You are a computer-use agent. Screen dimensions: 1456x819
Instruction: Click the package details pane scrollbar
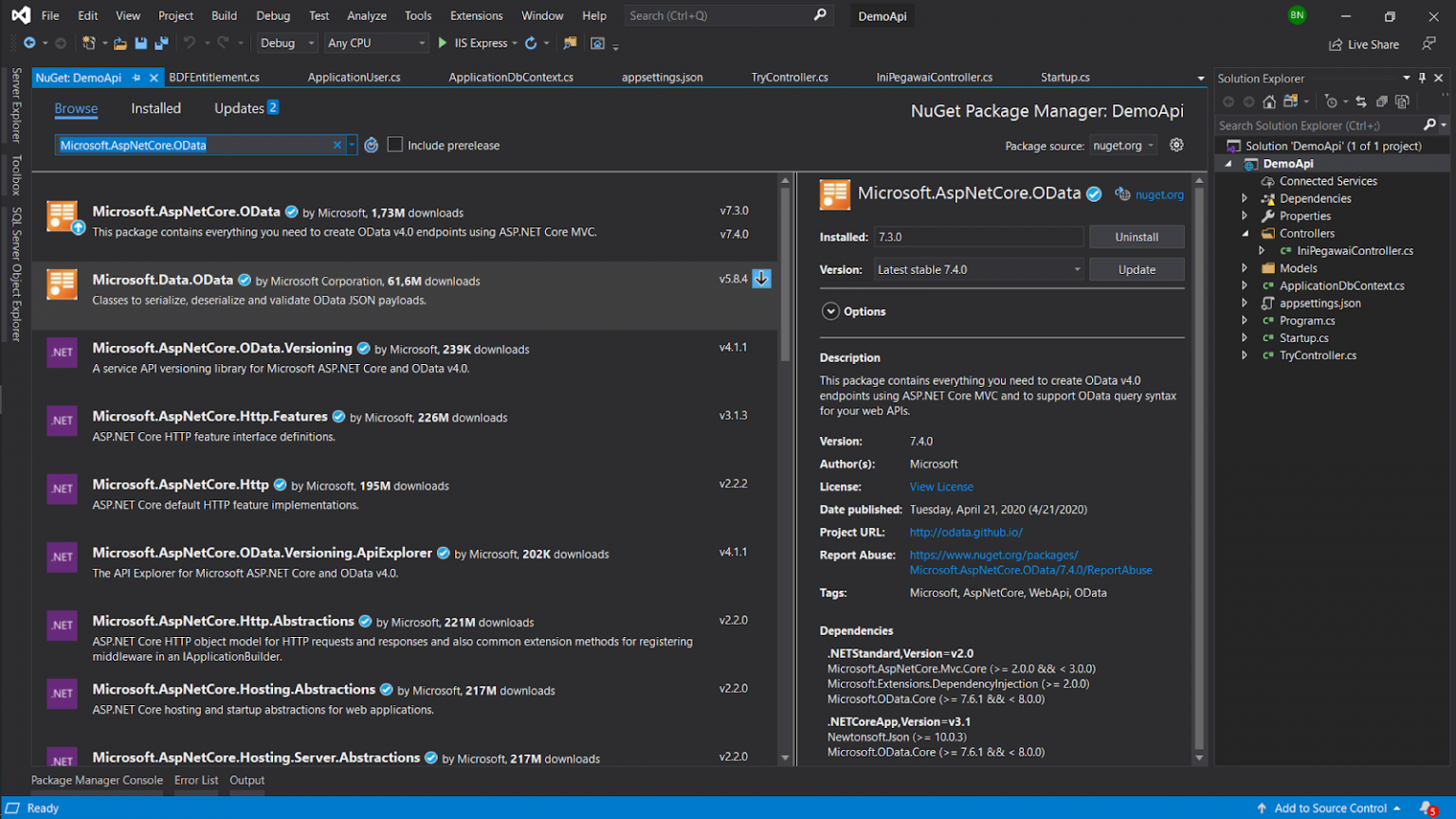point(1199,469)
